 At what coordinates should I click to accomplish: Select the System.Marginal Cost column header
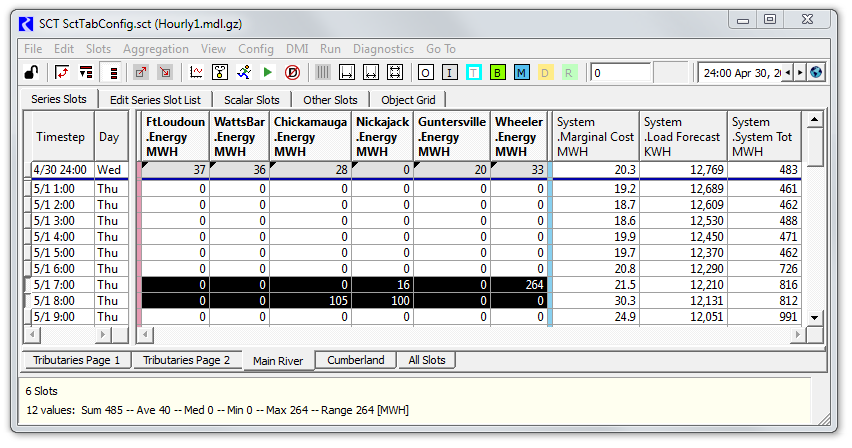[596, 136]
